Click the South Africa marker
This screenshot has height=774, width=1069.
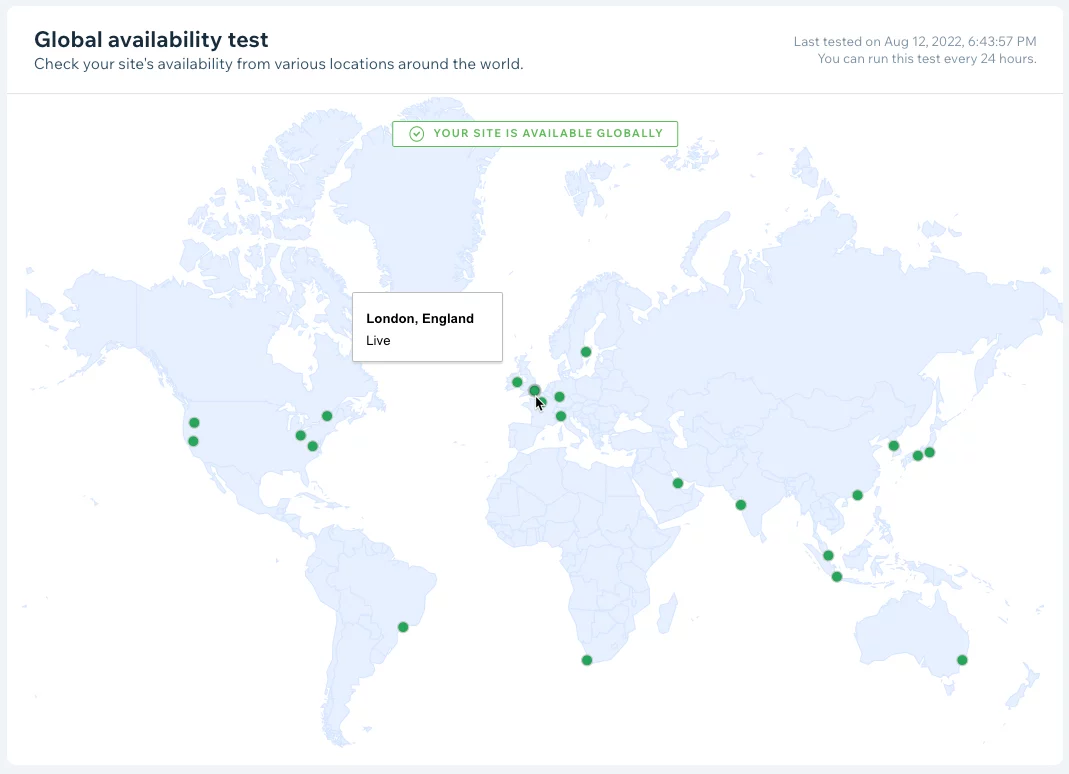[x=587, y=660]
